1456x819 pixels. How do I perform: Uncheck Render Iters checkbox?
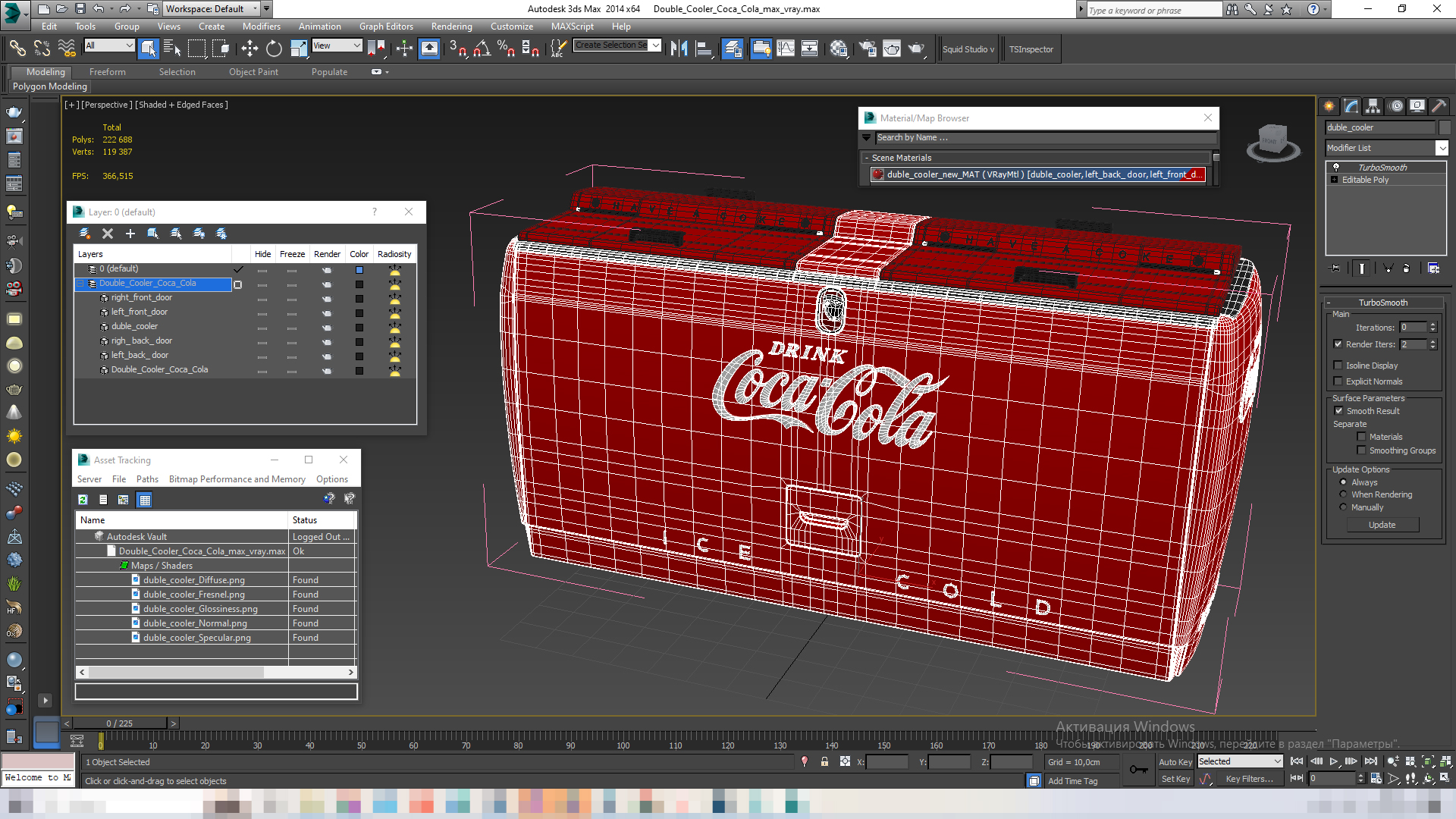click(x=1338, y=344)
